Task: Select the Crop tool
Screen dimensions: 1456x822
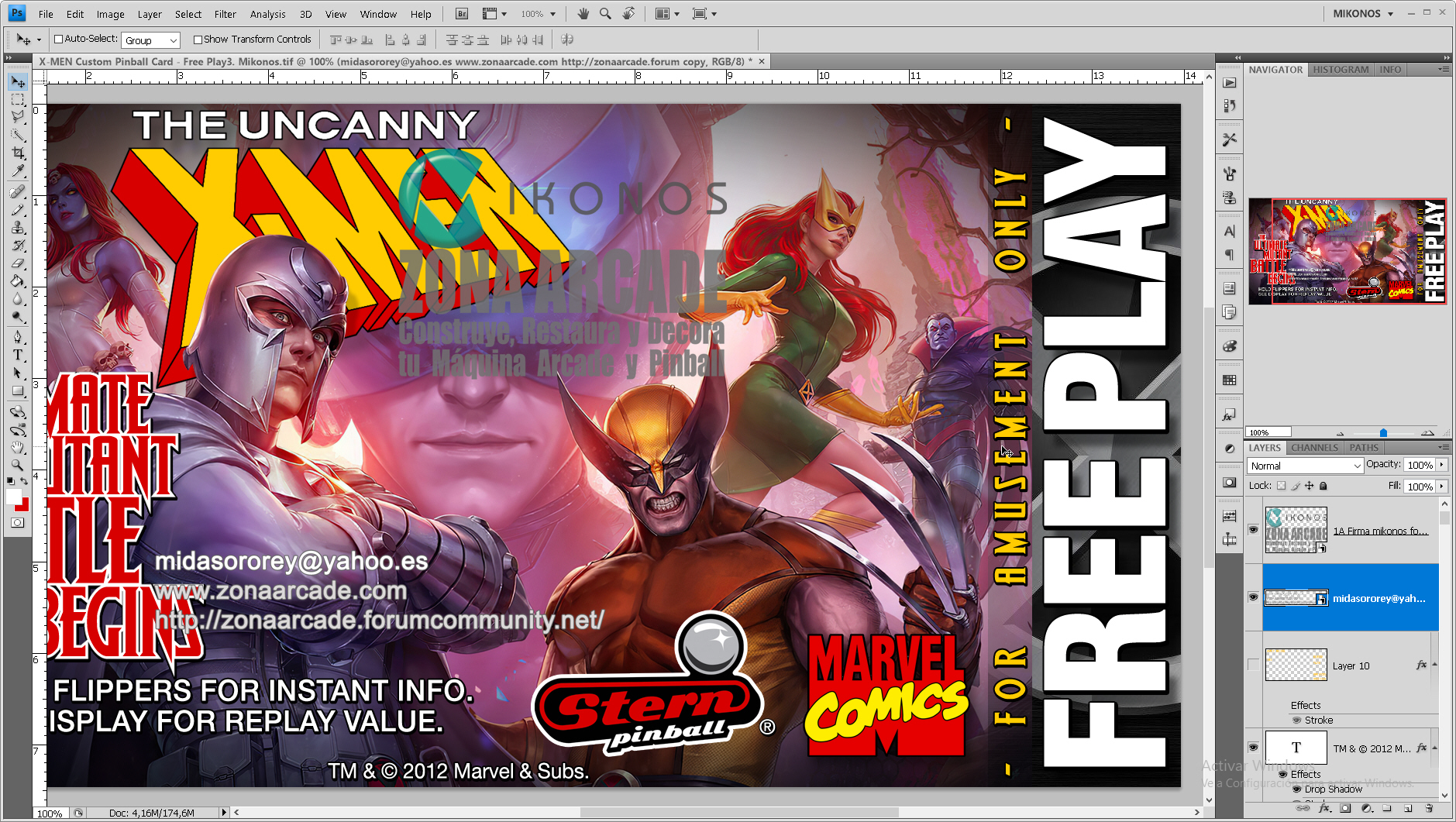Action: click(x=18, y=153)
